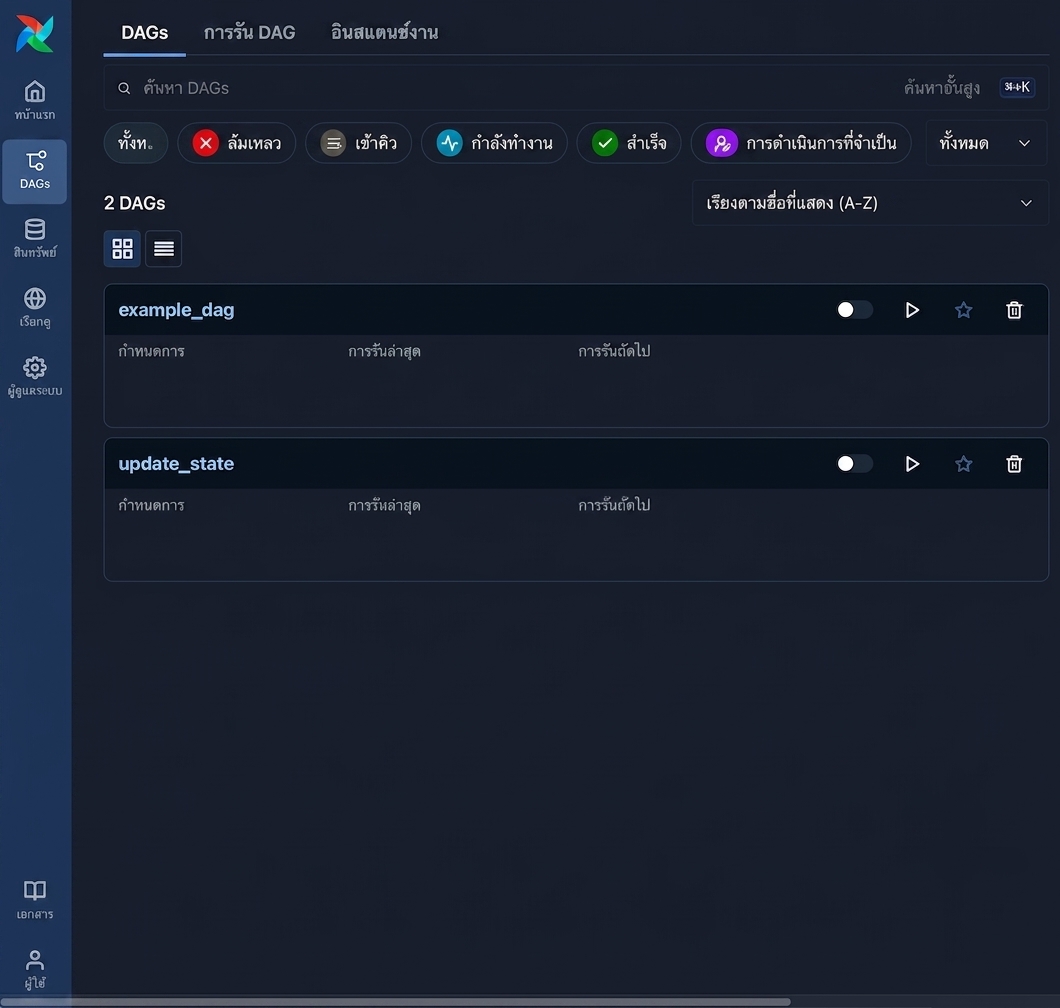This screenshot has width=1060, height=1008.
Task: Trigger example_dag with the play icon
Action: click(x=912, y=310)
